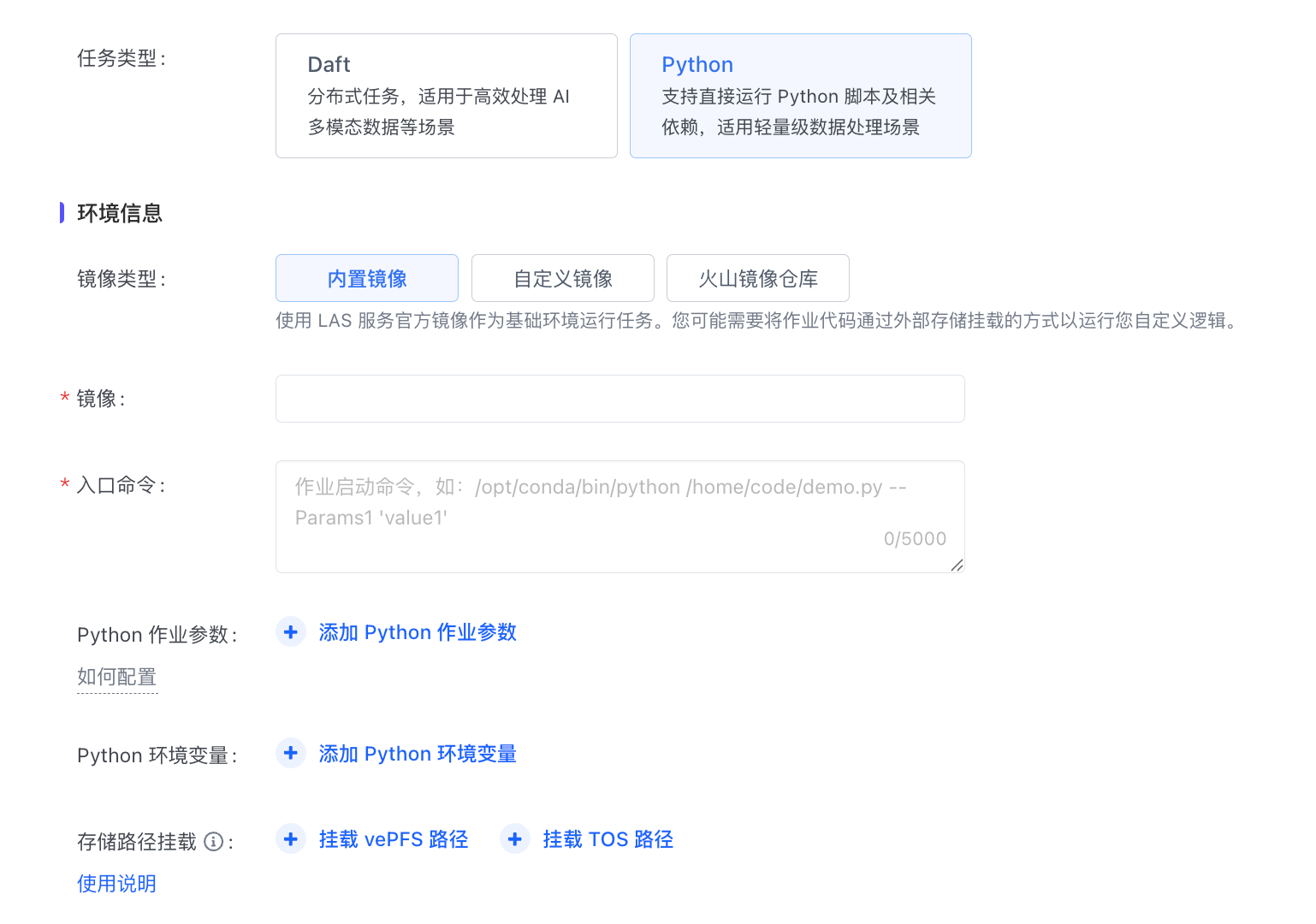Click the 使用 LAS 服务官方镜像 description text
The width and height of the screenshot is (1316, 924).
(756, 321)
